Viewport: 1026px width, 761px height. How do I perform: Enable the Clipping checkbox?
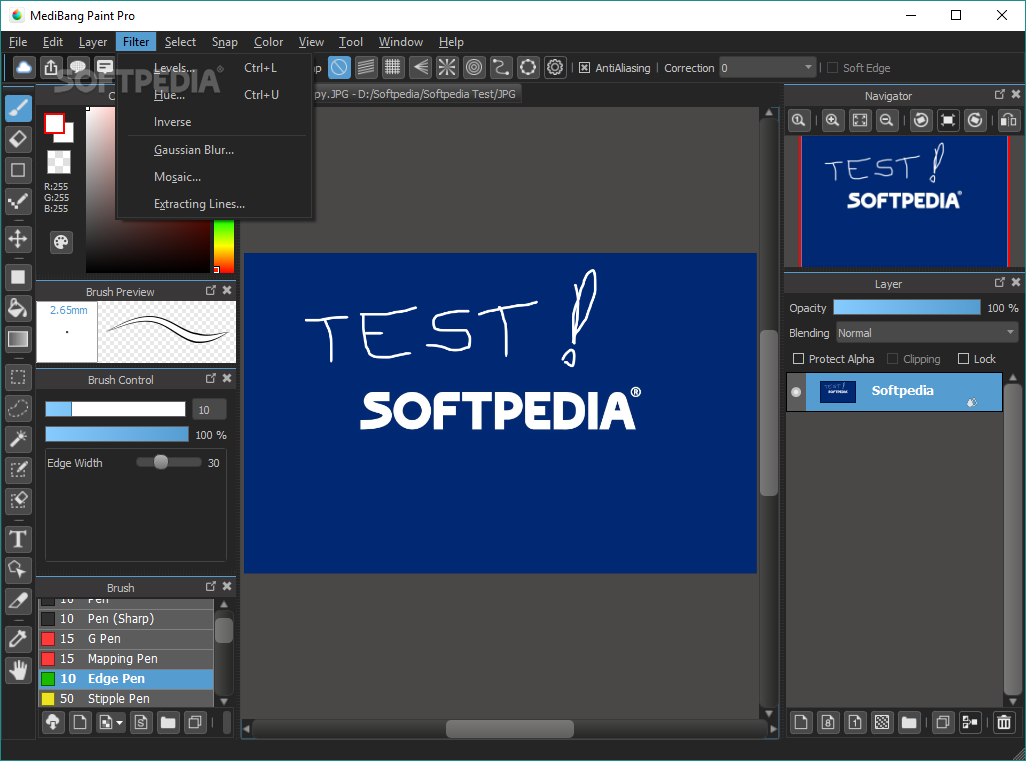coord(893,359)
